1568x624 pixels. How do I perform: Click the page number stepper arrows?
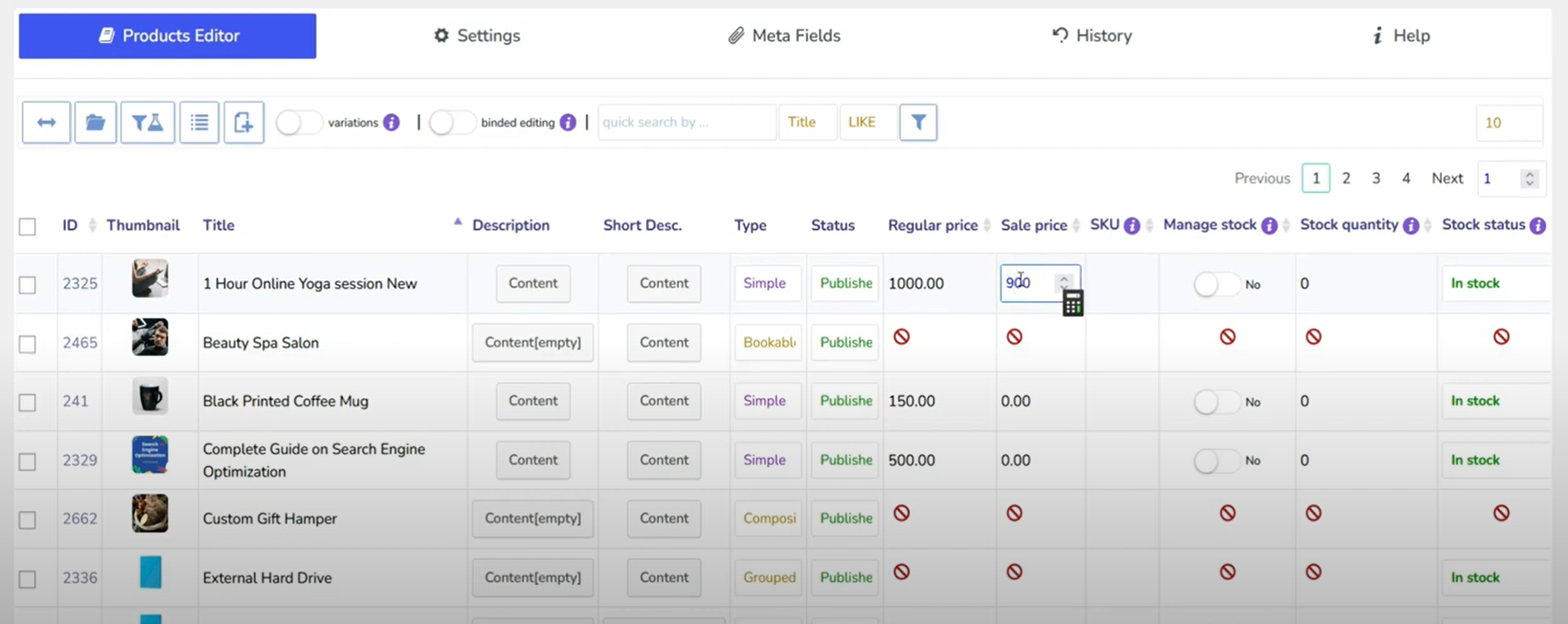pos(1529,179)
